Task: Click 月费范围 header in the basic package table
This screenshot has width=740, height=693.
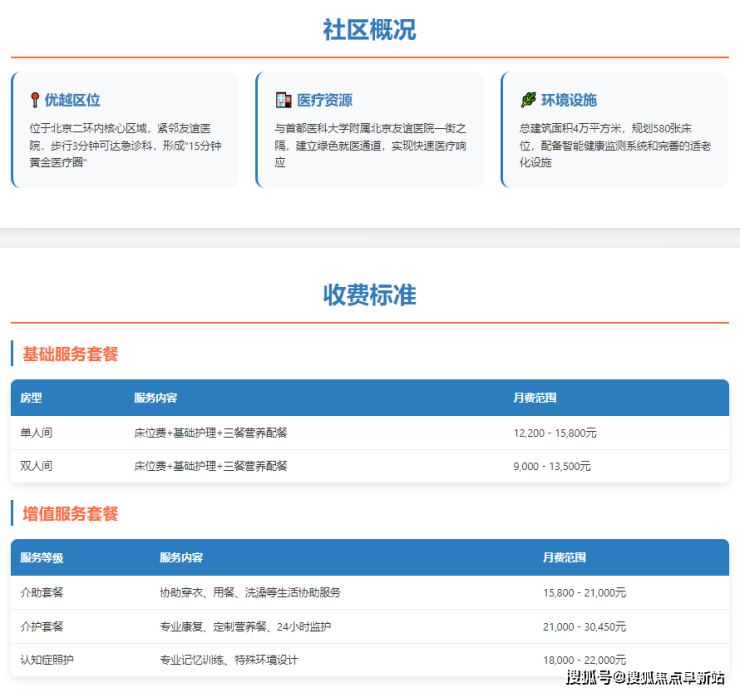Action: pyautogui.click(x=535, y=398)
